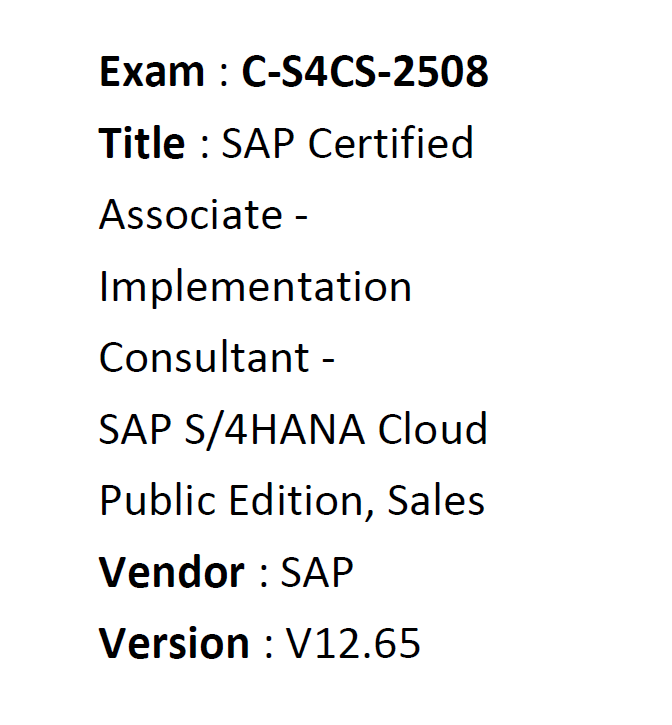This screenshot has width=672, height=725.
Task: Click the bold "Vendor" label
Action: 171,573
